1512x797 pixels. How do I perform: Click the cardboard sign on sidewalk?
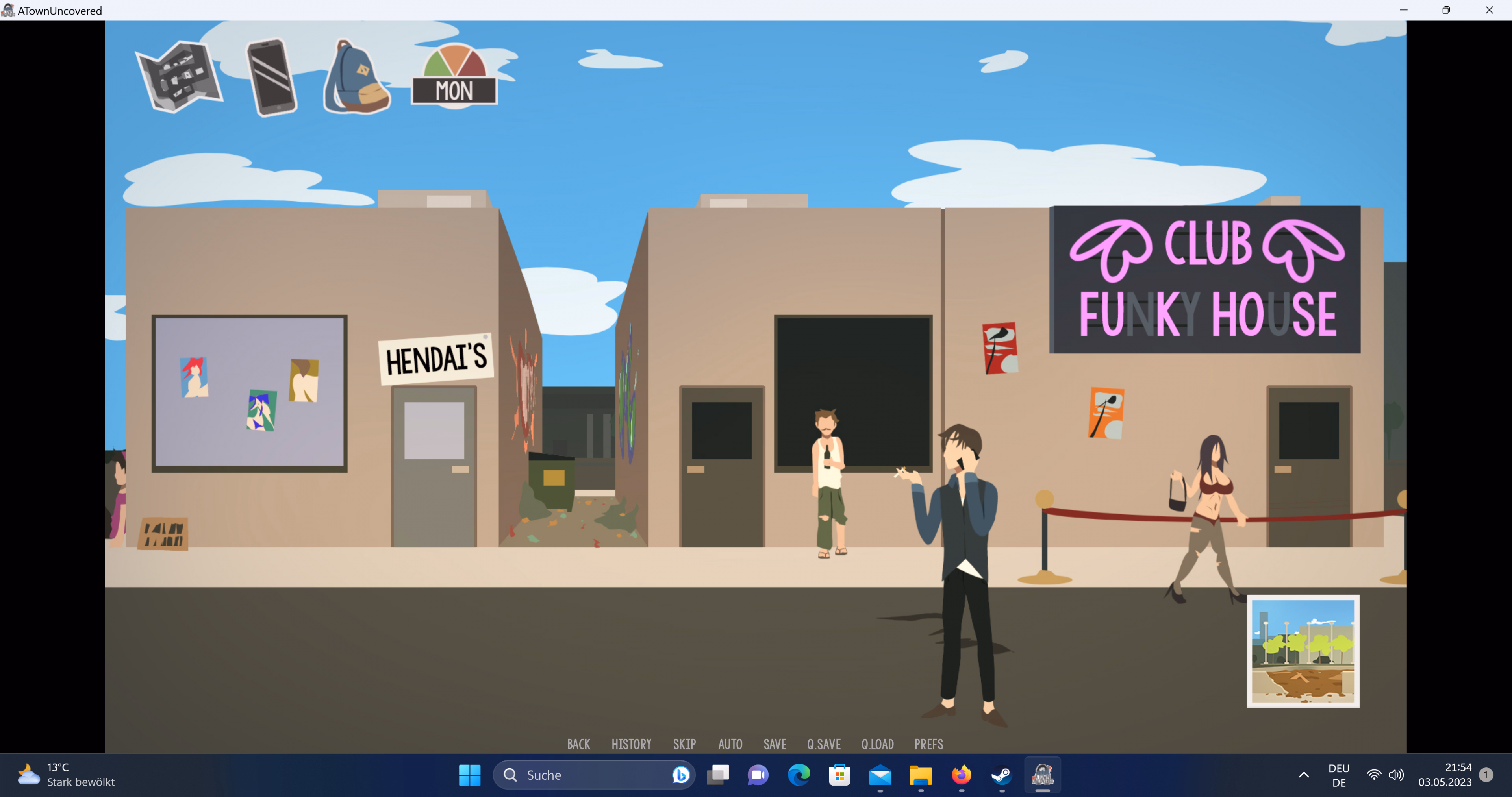(x=163, y=533)
